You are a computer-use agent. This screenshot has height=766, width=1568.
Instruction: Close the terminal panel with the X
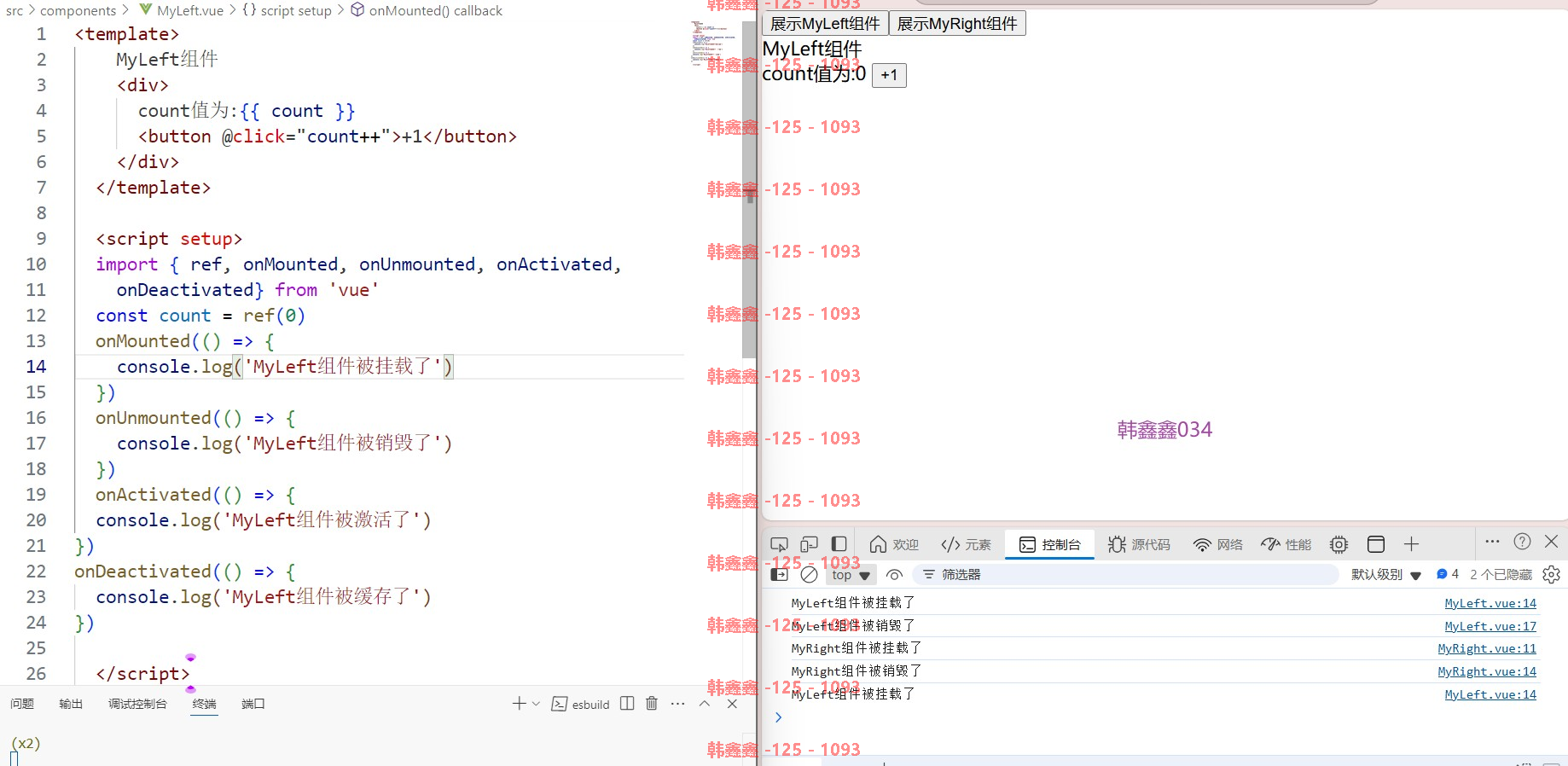[x=732, y=704]
